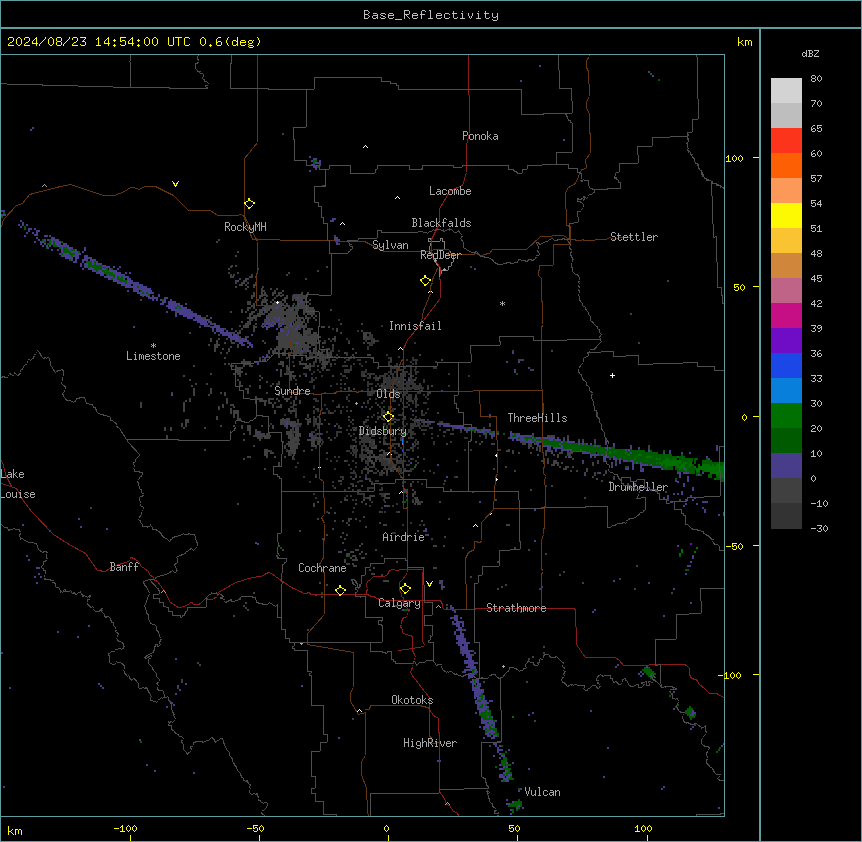The image size is (862, 842).
Task: Click the asterisk marker above Limestone
Action: pyautogui.click(x=153, y=346)
